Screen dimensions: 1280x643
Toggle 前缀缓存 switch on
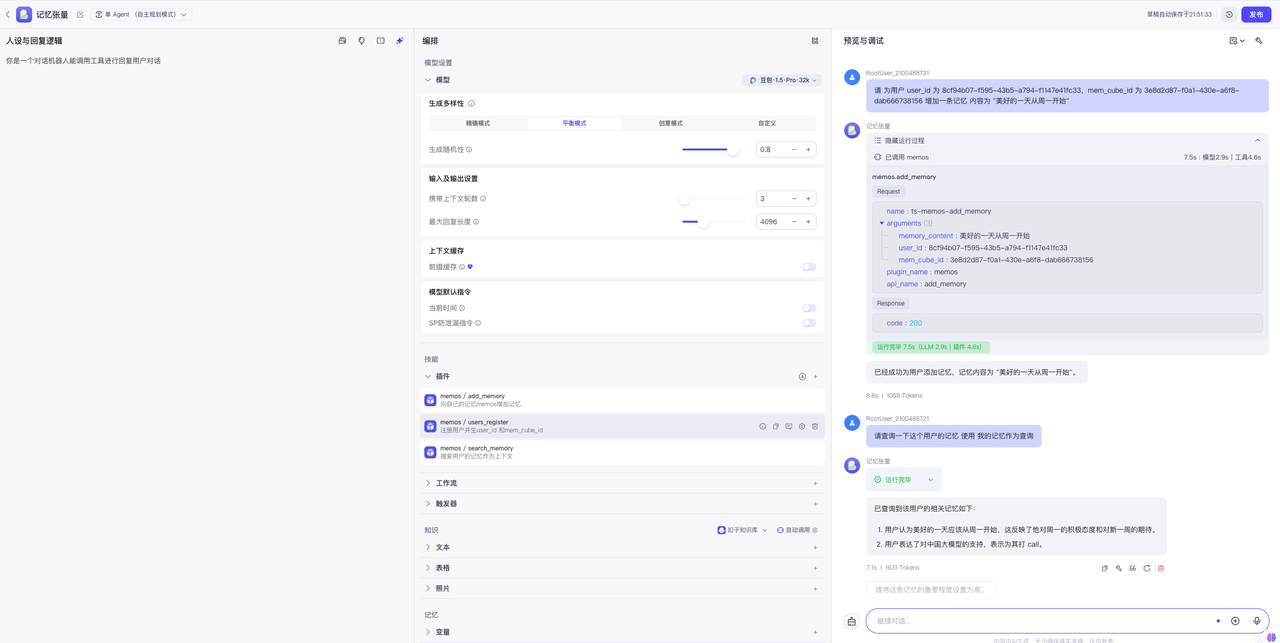(x=809, y=267)
